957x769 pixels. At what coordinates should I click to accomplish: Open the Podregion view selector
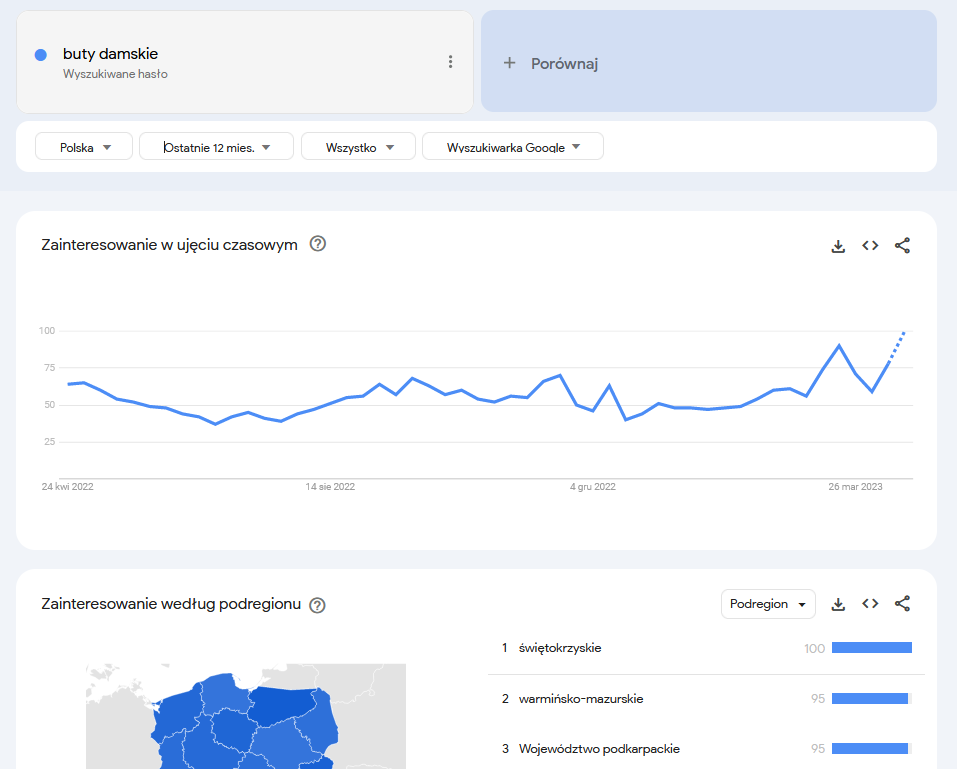coord(768,604)
